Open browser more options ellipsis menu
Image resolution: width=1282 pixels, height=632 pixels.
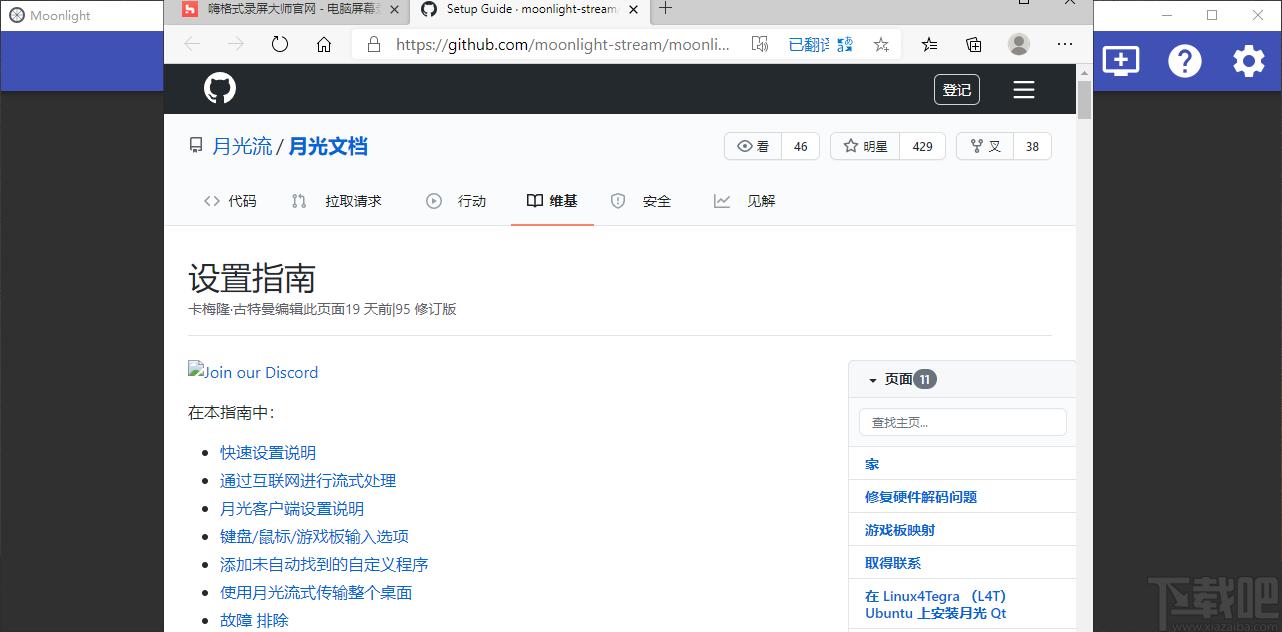(x=1065, y=44)
